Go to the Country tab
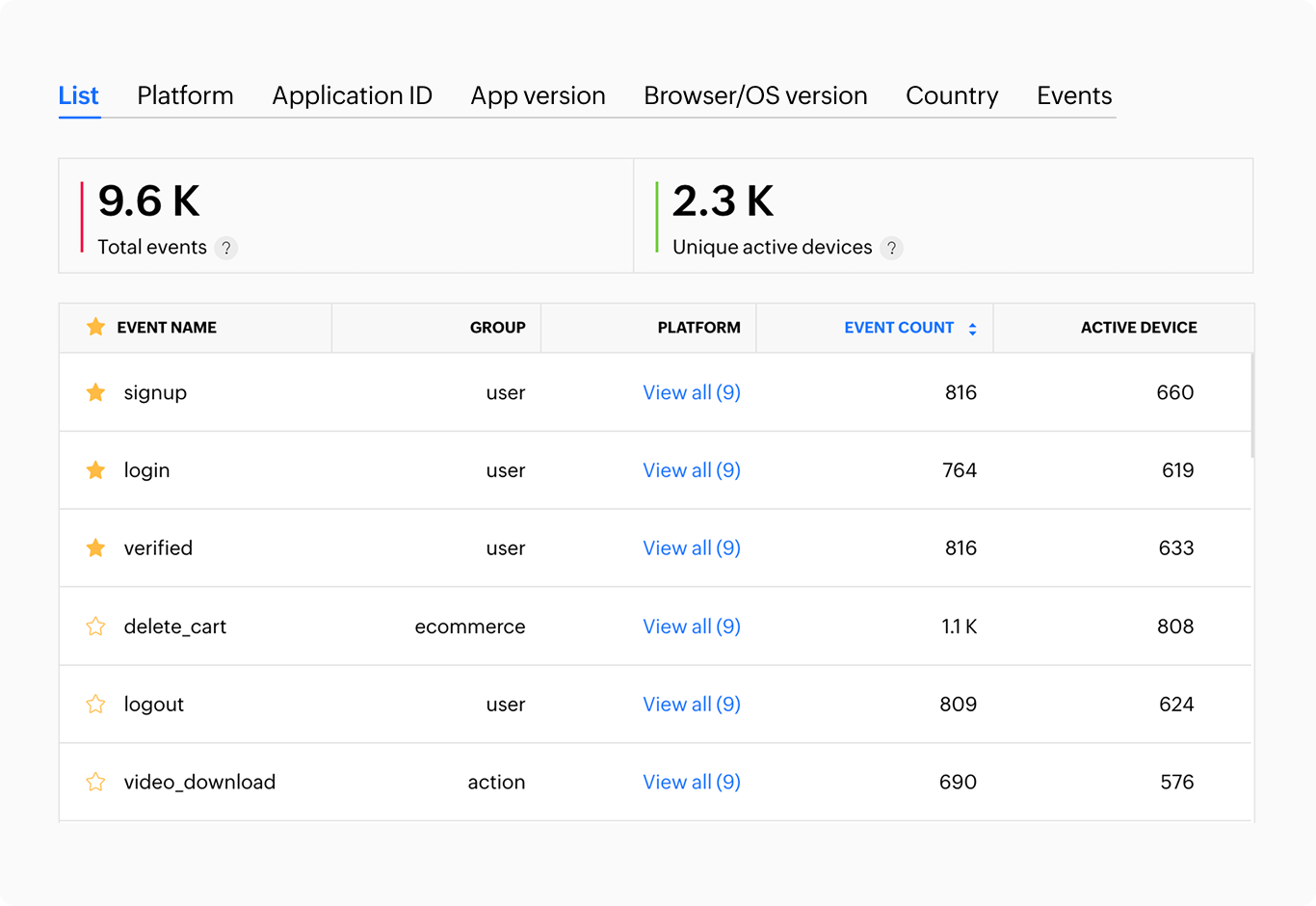 pyautogui.click(x=952, y=95)
